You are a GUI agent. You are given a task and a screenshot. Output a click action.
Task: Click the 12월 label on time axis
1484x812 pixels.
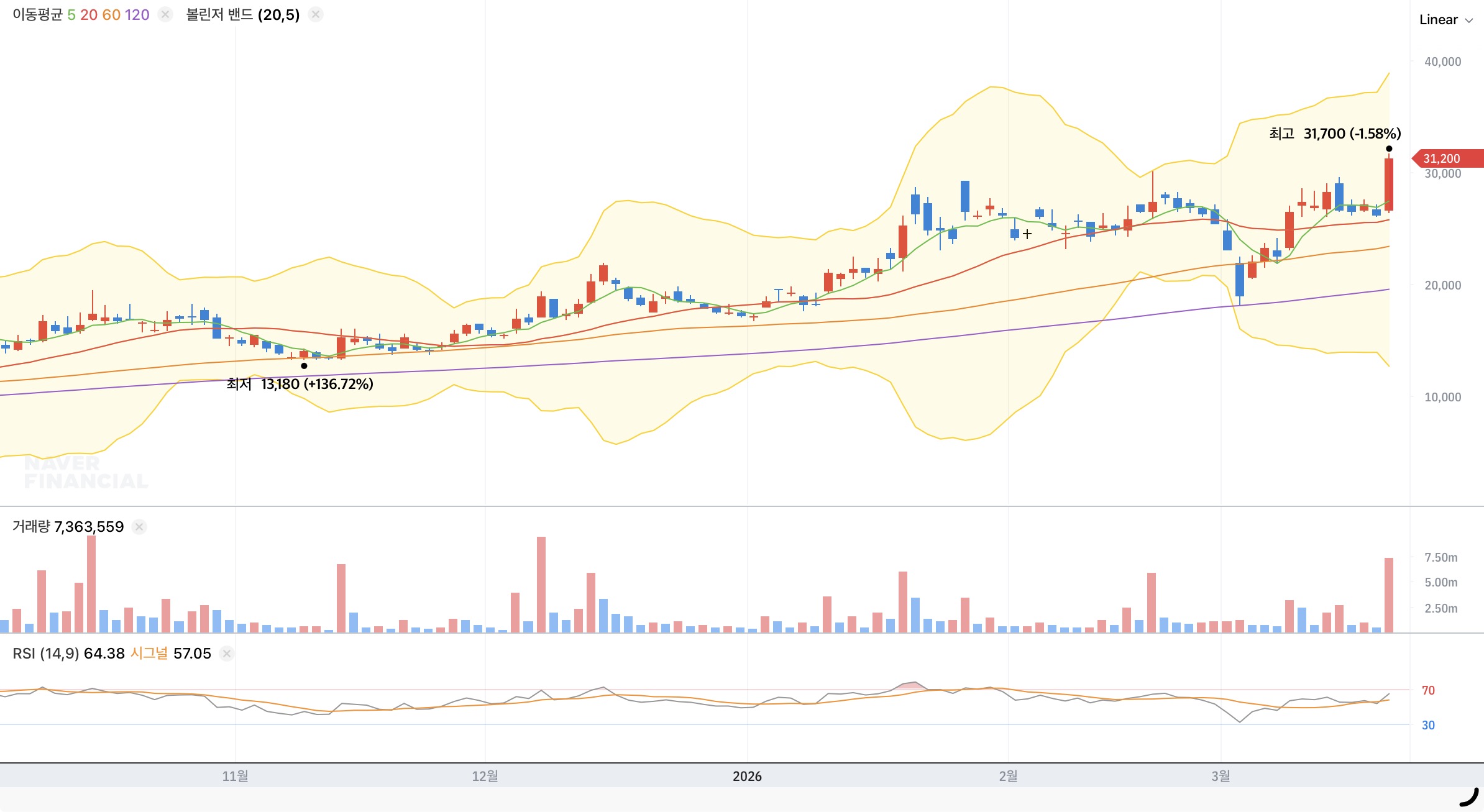(x=485, y=776)
